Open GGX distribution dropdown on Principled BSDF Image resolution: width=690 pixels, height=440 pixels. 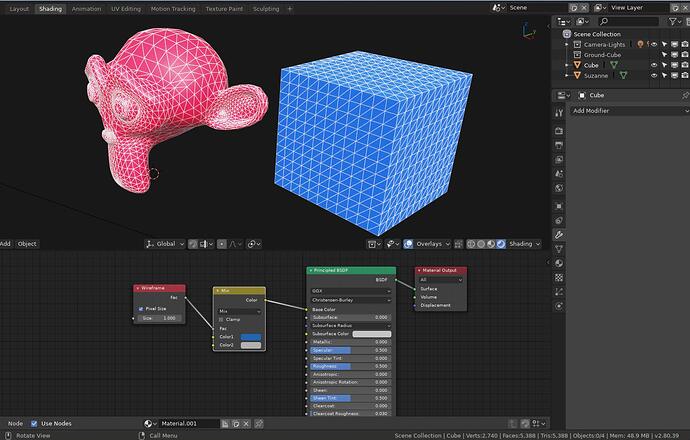(351, 291)
